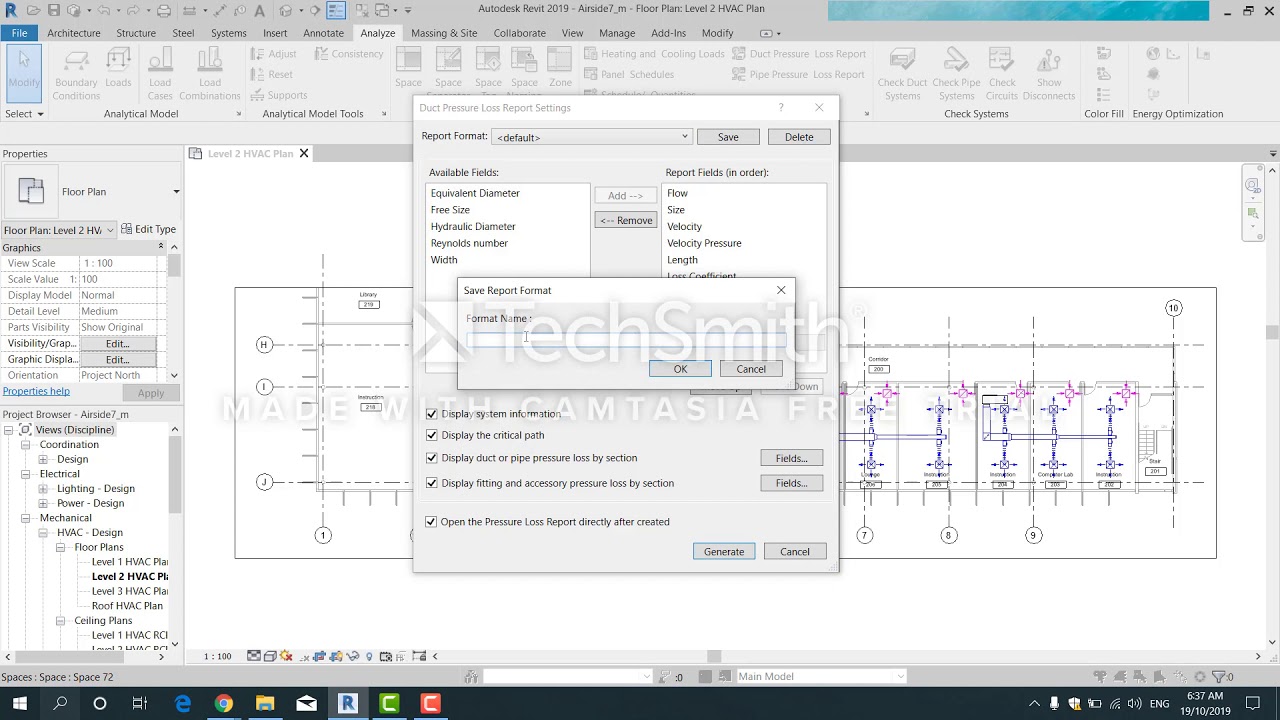The image size is (1280, 720).
Task: Open File Explorer from the taskbar
Action: [x=265, y=704]
